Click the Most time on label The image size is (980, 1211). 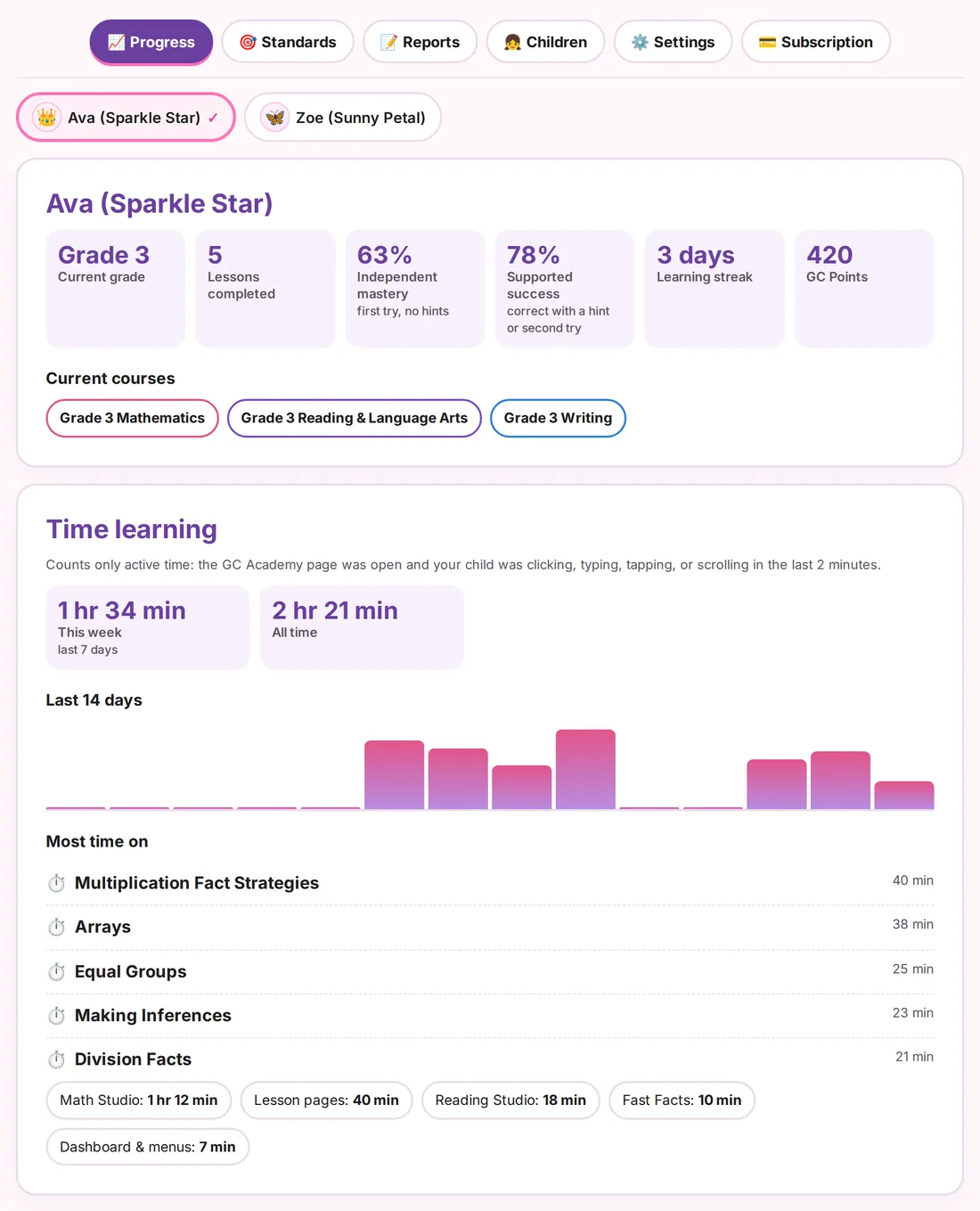[x=97, y=841]
